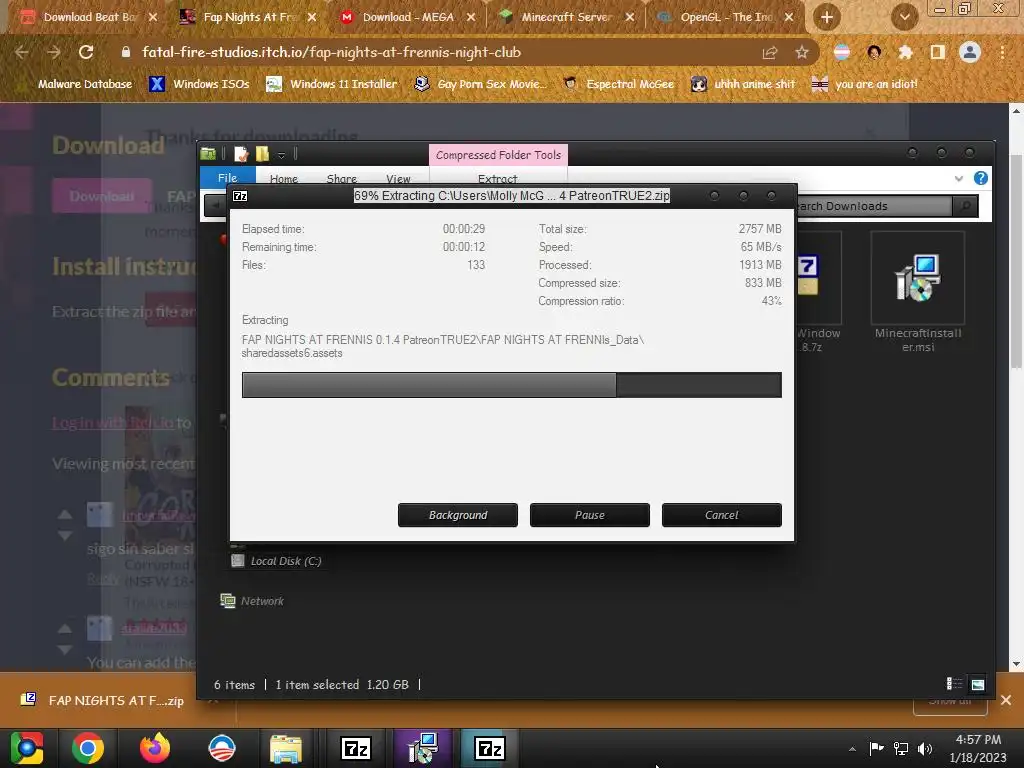Open Firefox from taskbar
This screenshot has height=768, width=1024.
click(x=155, y=748)
